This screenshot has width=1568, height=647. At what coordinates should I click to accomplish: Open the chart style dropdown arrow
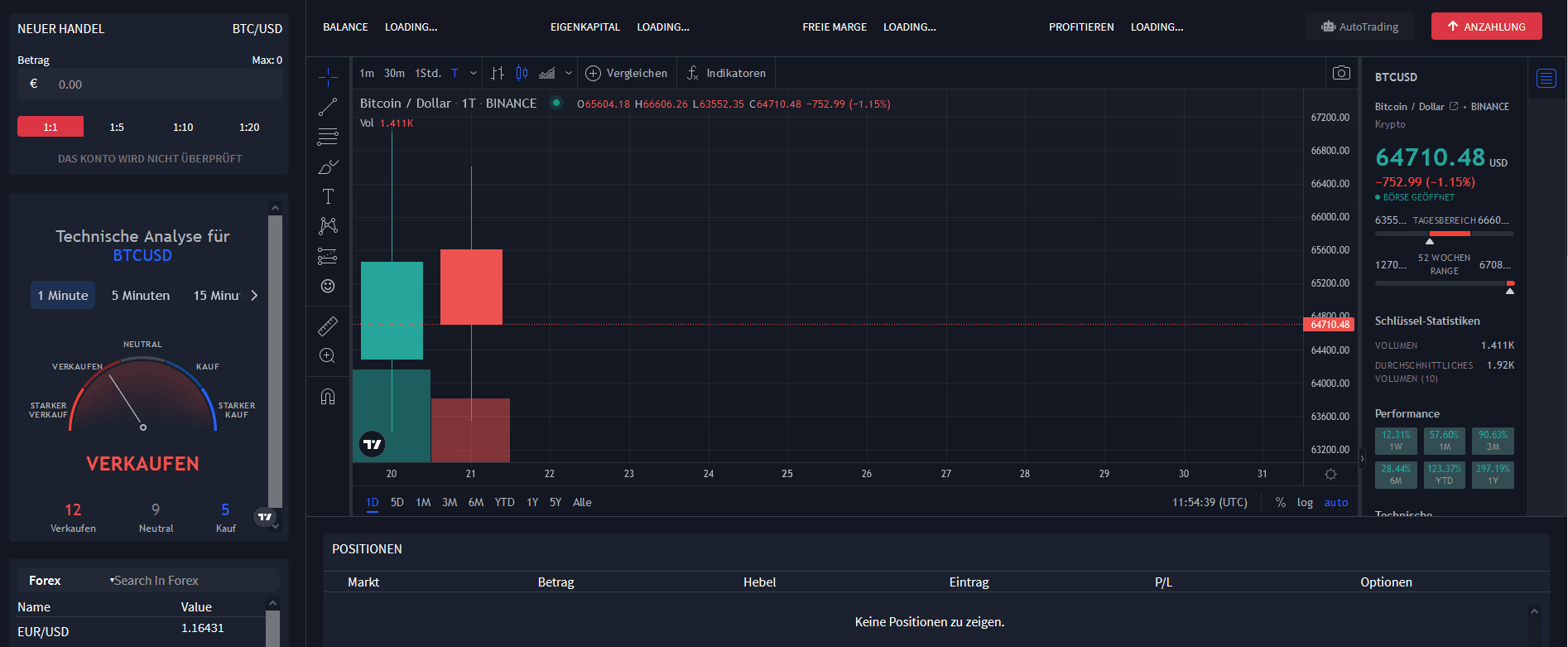click(x=569, y=73)
